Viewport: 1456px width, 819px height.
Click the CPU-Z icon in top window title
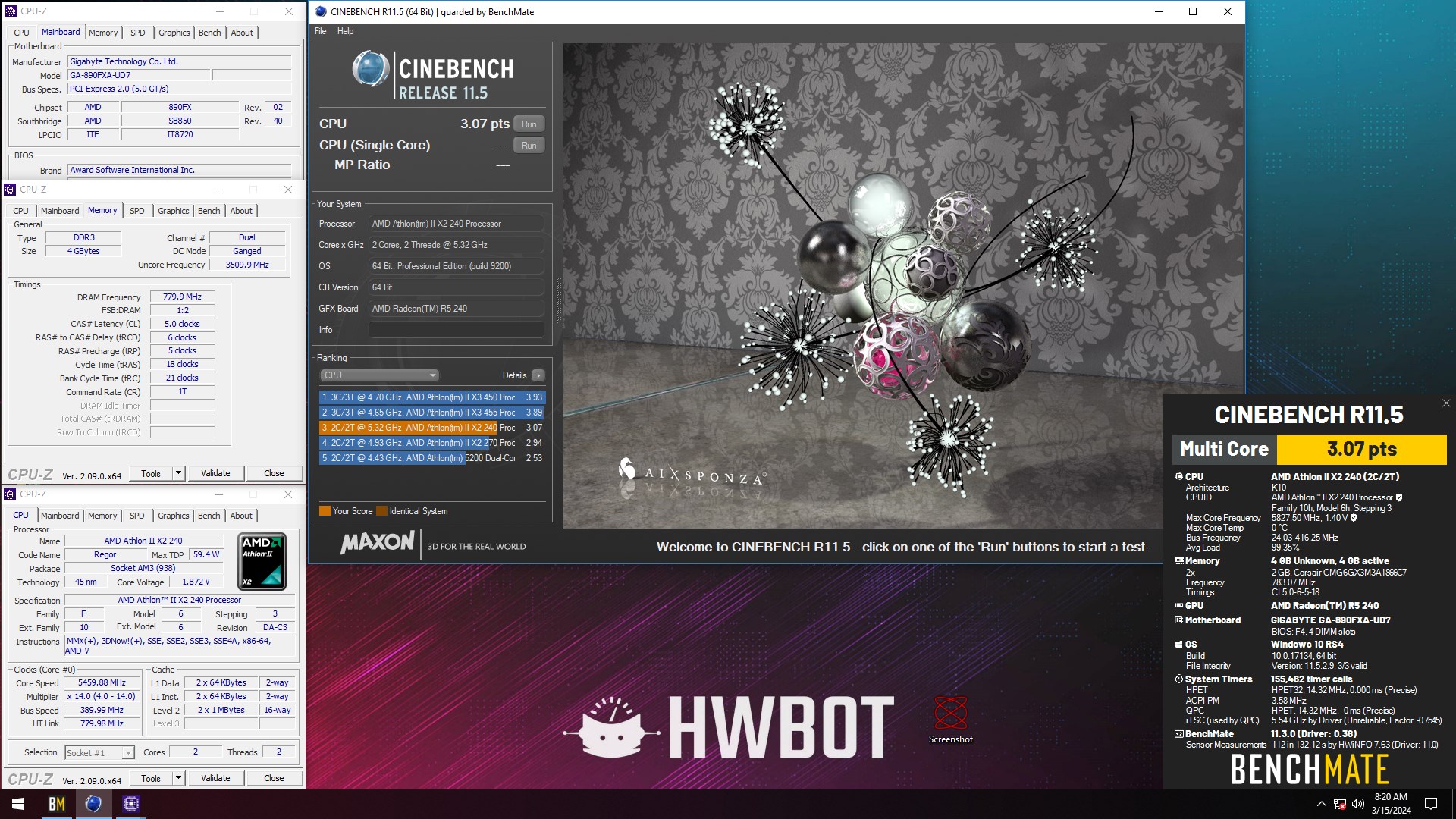[11, 11]
